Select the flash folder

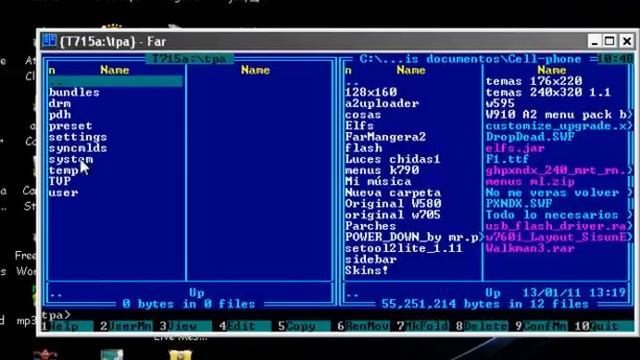pos(363,148)
